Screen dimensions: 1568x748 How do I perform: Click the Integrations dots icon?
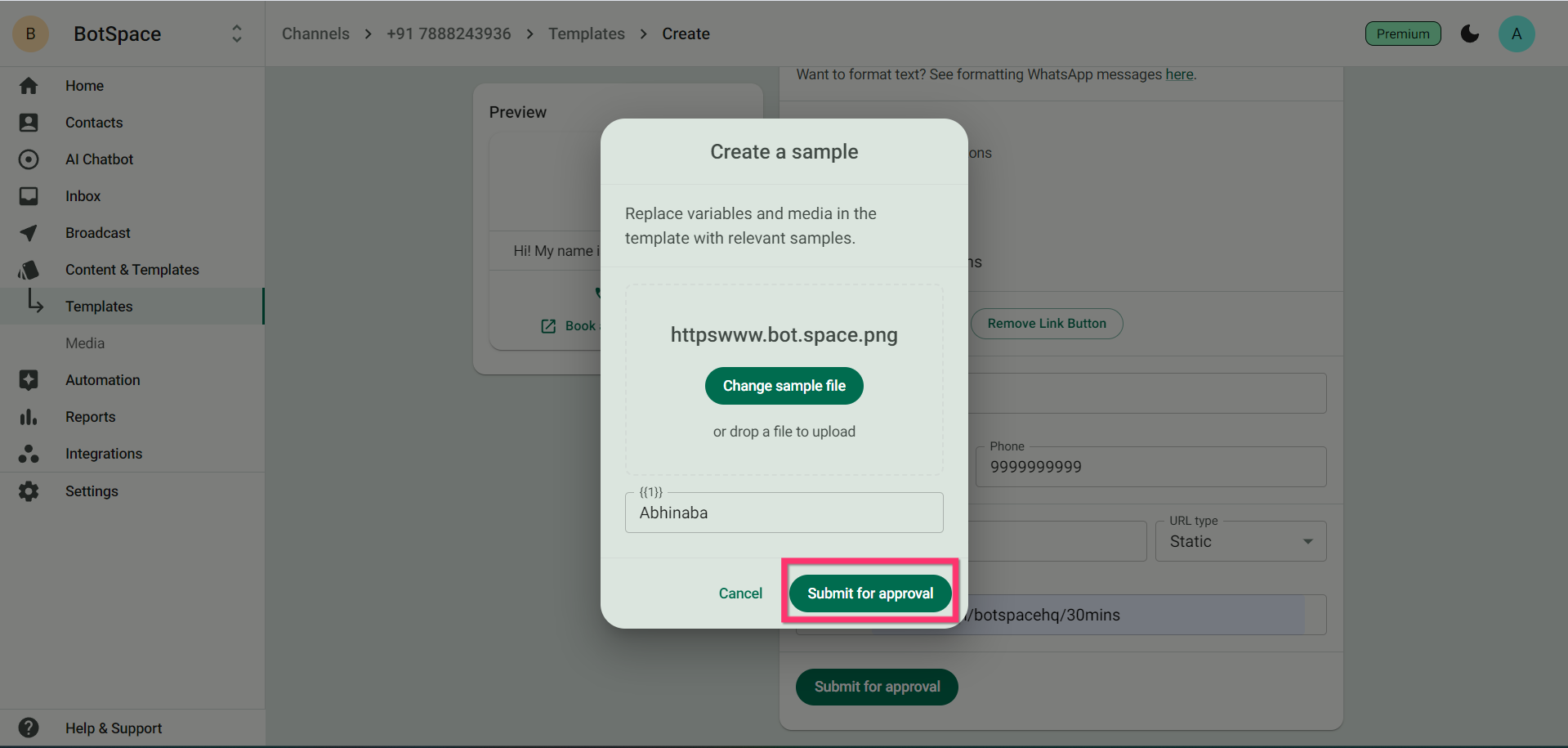(x=29, y=454)
